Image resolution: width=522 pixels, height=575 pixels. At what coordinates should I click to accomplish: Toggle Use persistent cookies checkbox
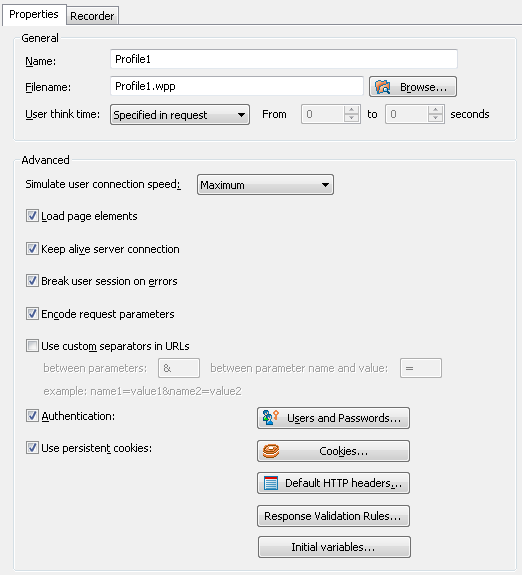pos(32,448)
